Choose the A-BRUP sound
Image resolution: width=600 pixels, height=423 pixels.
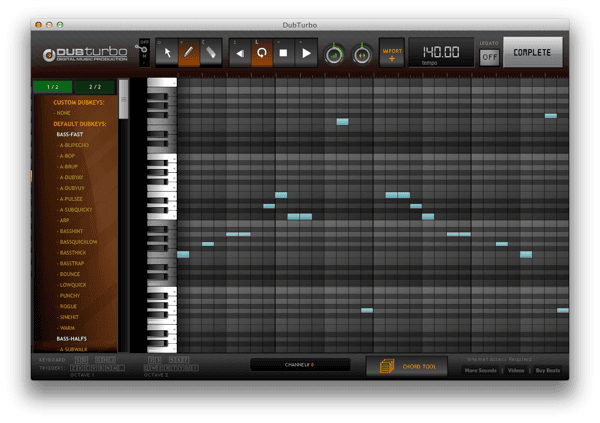point(68,167)
